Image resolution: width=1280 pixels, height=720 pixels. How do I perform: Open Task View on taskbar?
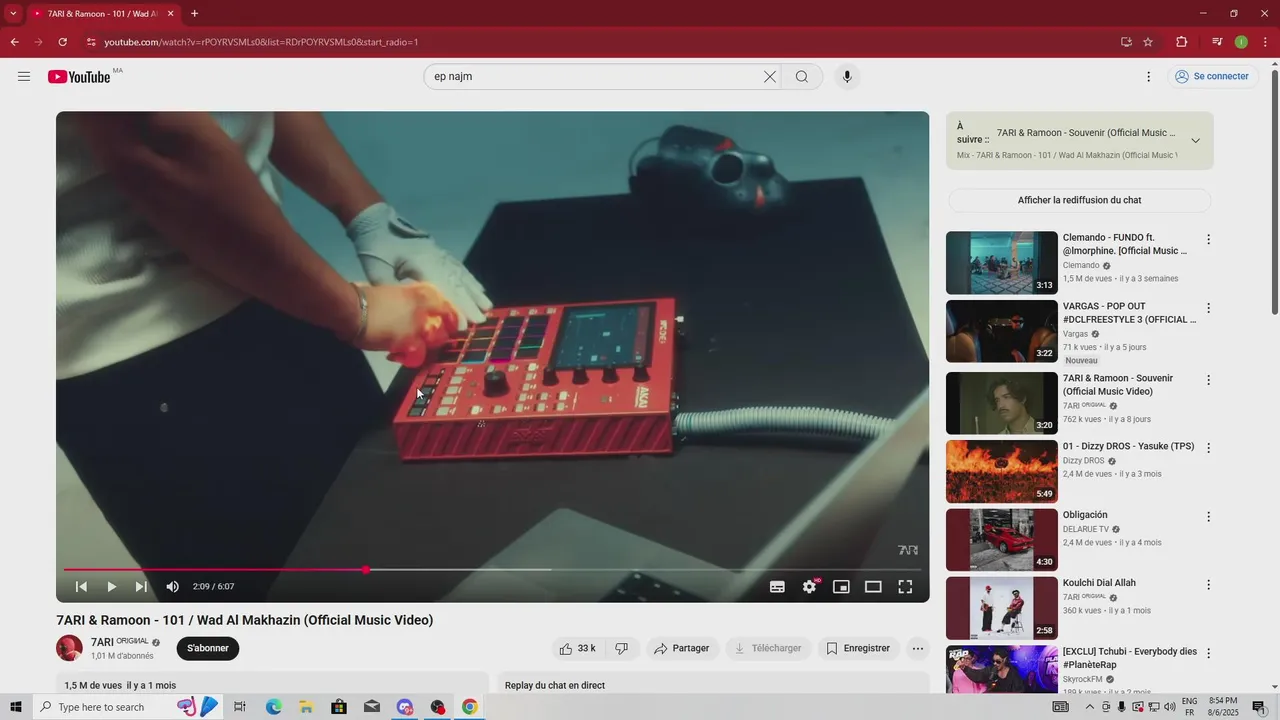click(x=240, y=707)
